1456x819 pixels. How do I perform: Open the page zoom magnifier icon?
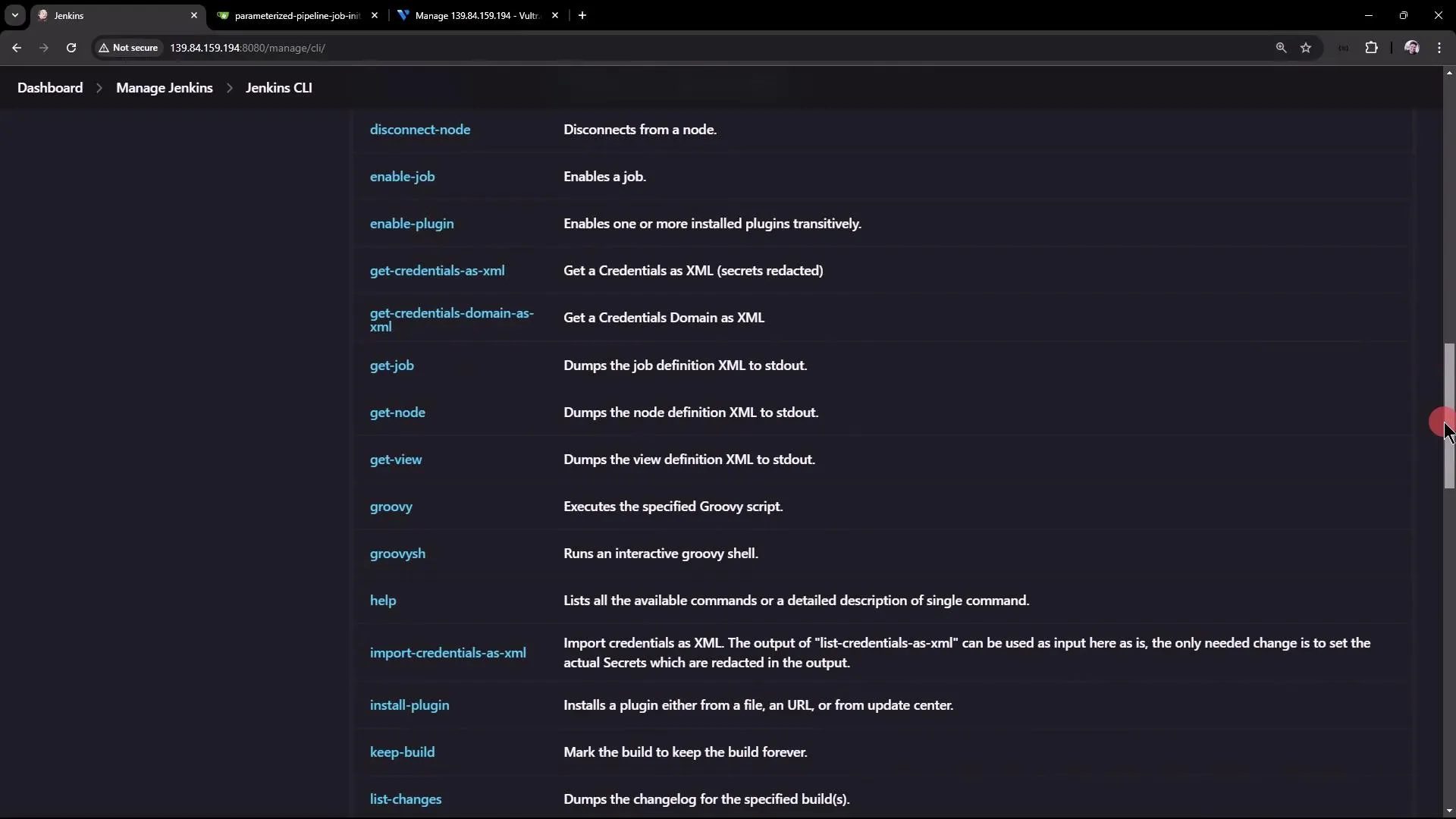(x=1281, y=47)
